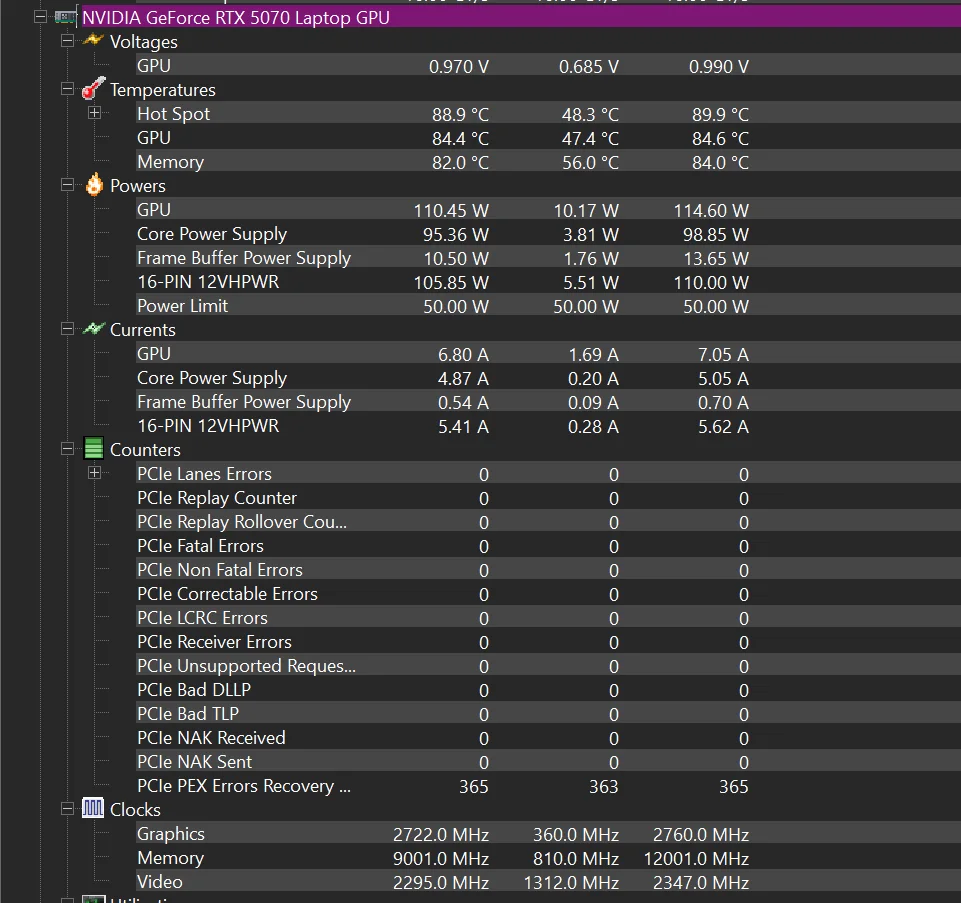
Task: Click the Temperatures thermometer icon
Action: tap(93, 88)
